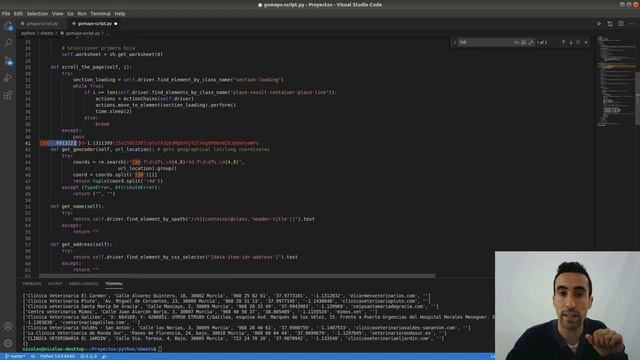Click 'Clinica Veterinaria El Carmen' terminal output row
The width and height of the screenshot is (640, 360).
[x=227, y=296]
